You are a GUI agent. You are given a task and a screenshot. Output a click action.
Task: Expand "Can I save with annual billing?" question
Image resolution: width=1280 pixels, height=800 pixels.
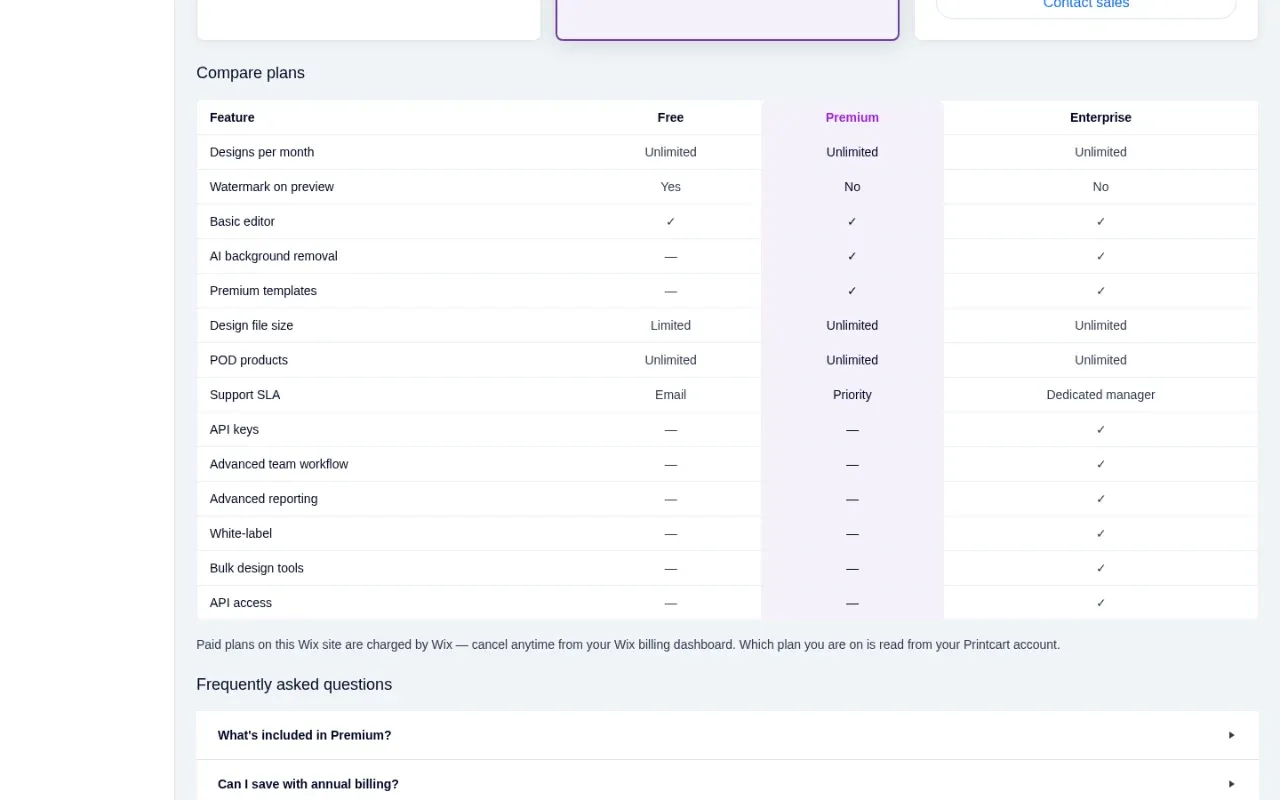pos(727,784)
